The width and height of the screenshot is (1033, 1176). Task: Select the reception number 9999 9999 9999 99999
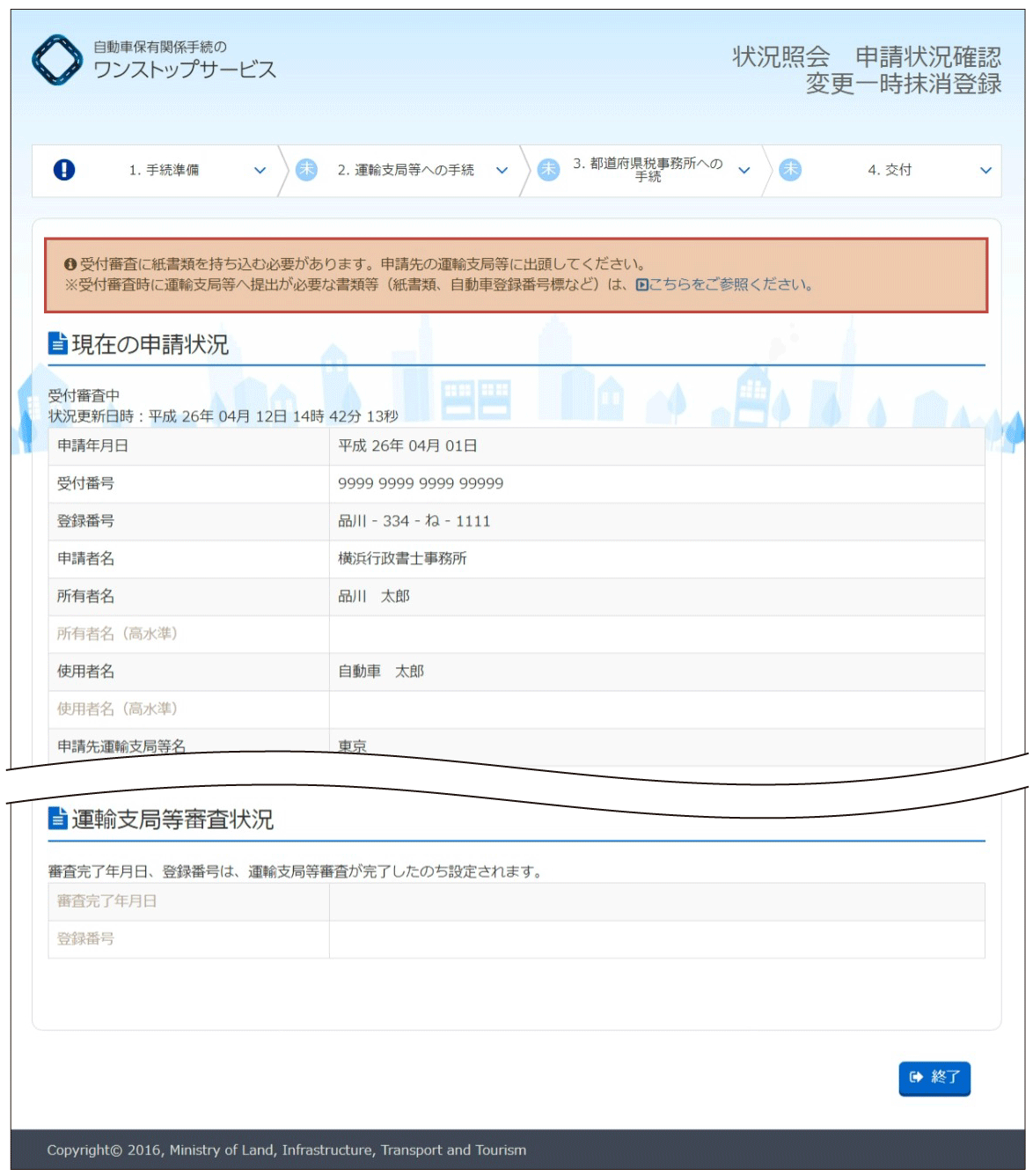point(421,483)
